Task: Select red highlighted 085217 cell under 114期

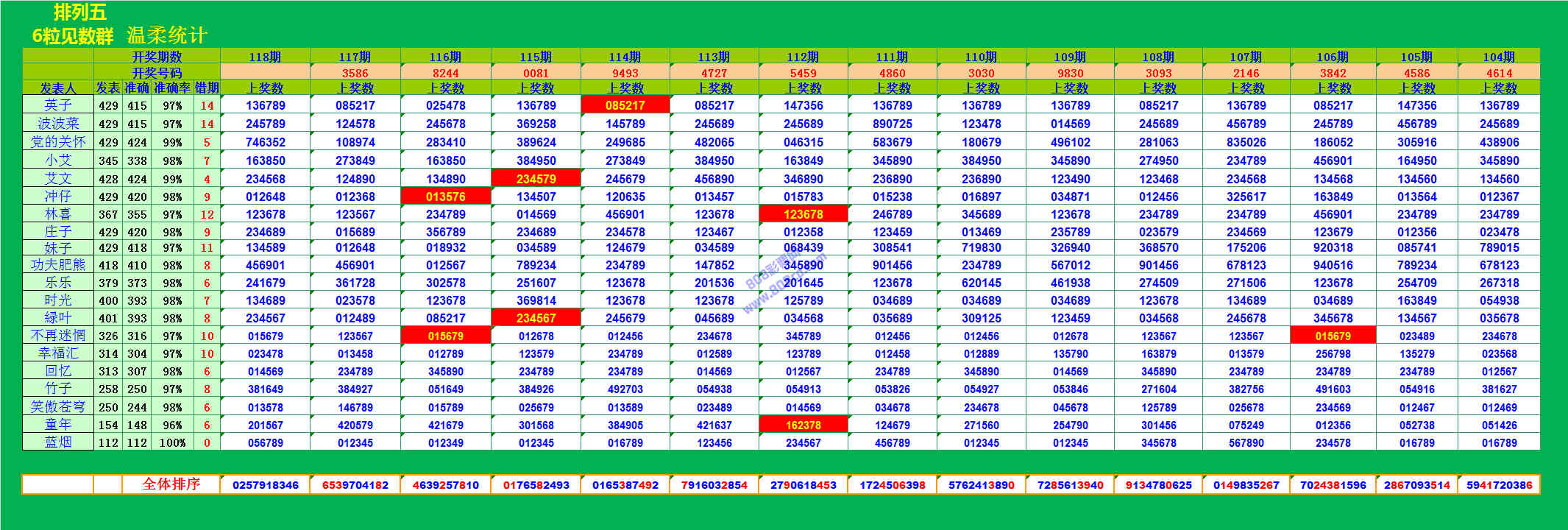Action: (x=625, y=105)
